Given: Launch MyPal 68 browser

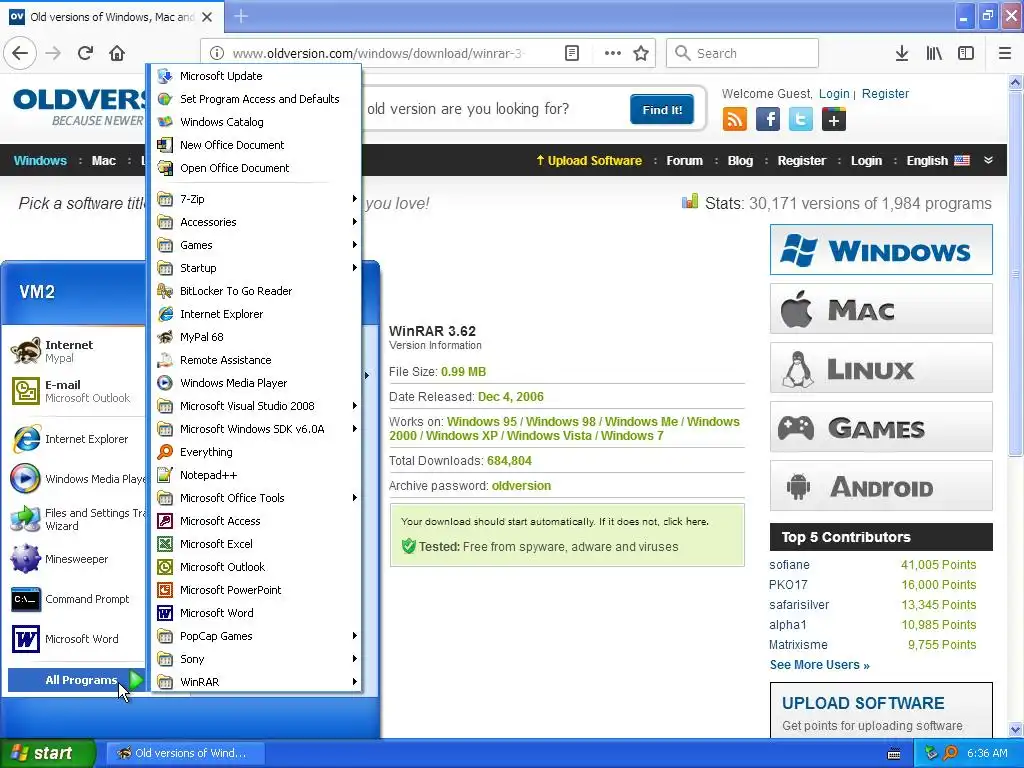Looking at the screenshot, I should (257, 337).
